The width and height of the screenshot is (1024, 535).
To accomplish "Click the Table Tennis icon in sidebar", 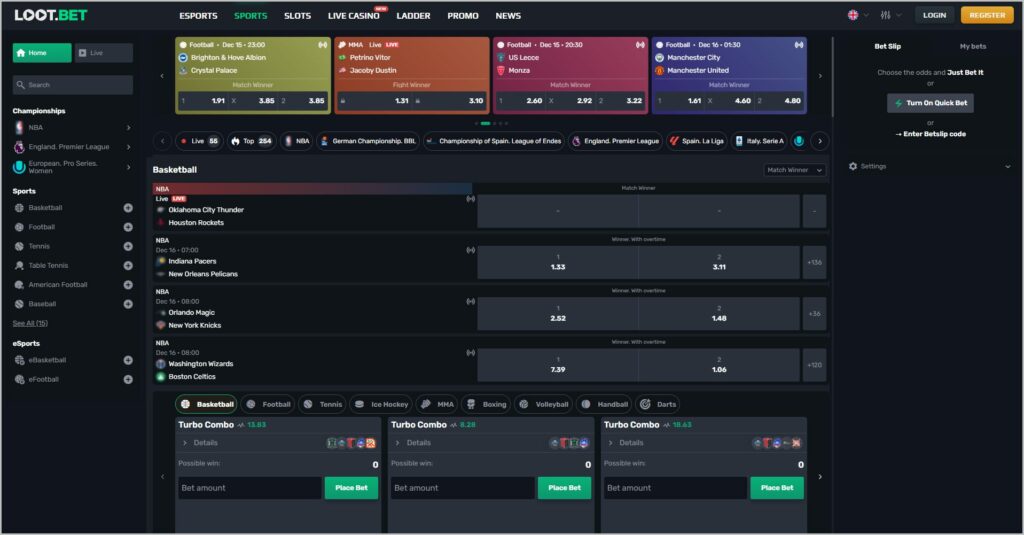I will (19, 266).
